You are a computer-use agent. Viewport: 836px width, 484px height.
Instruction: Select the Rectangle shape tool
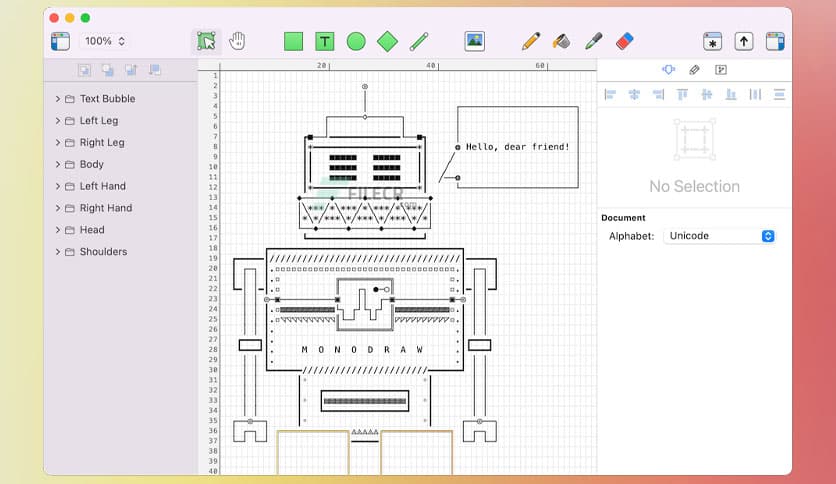click(x=293, y=41)
